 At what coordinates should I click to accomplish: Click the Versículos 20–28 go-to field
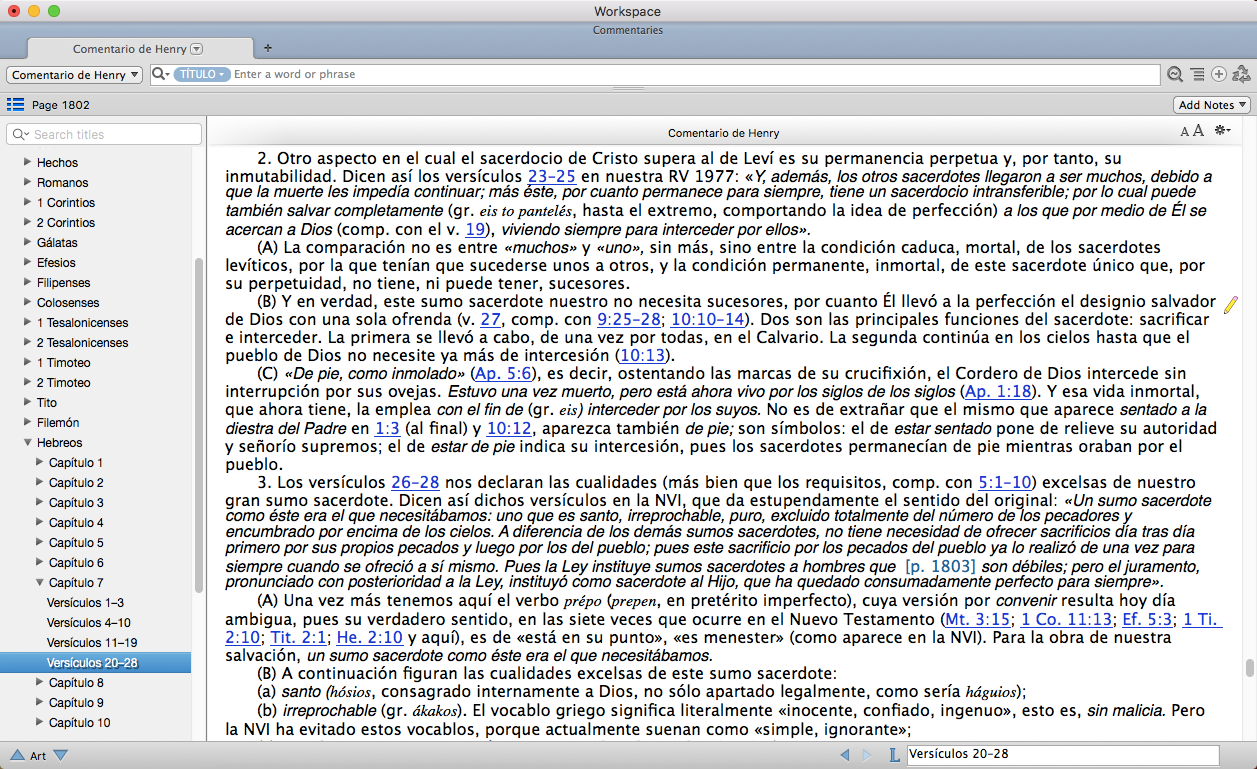(1062, 755)
